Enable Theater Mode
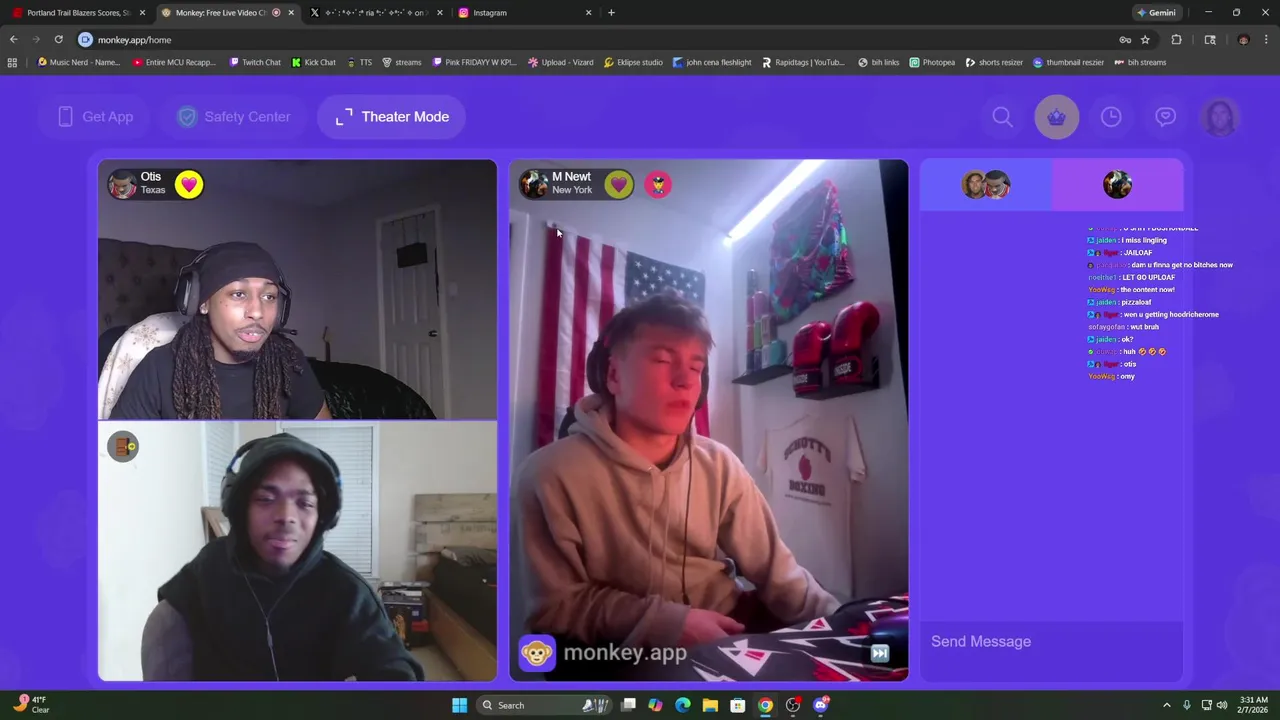 (392, 117)
